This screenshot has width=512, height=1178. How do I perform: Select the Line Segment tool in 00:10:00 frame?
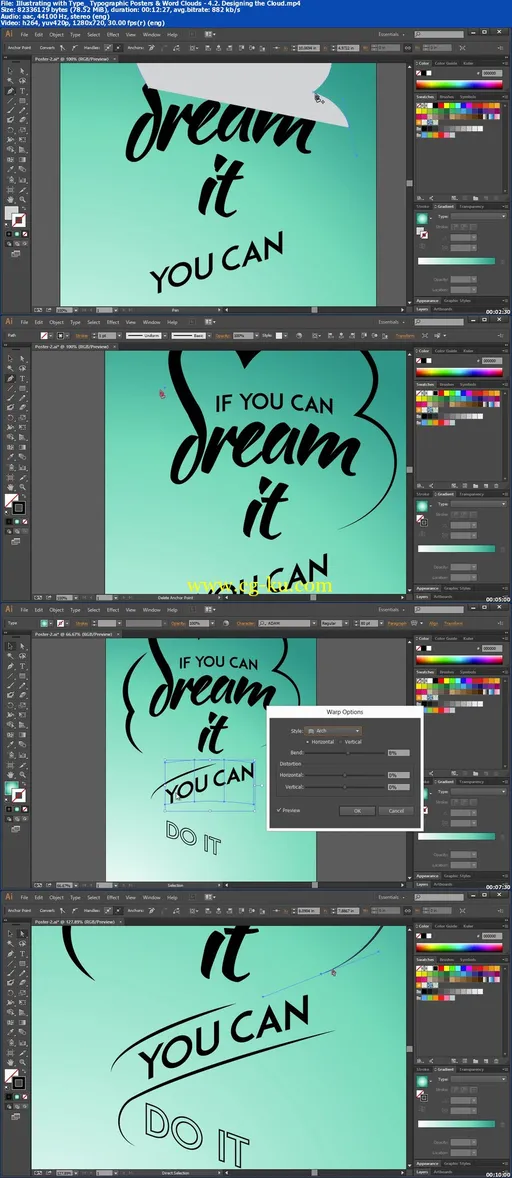10,963
